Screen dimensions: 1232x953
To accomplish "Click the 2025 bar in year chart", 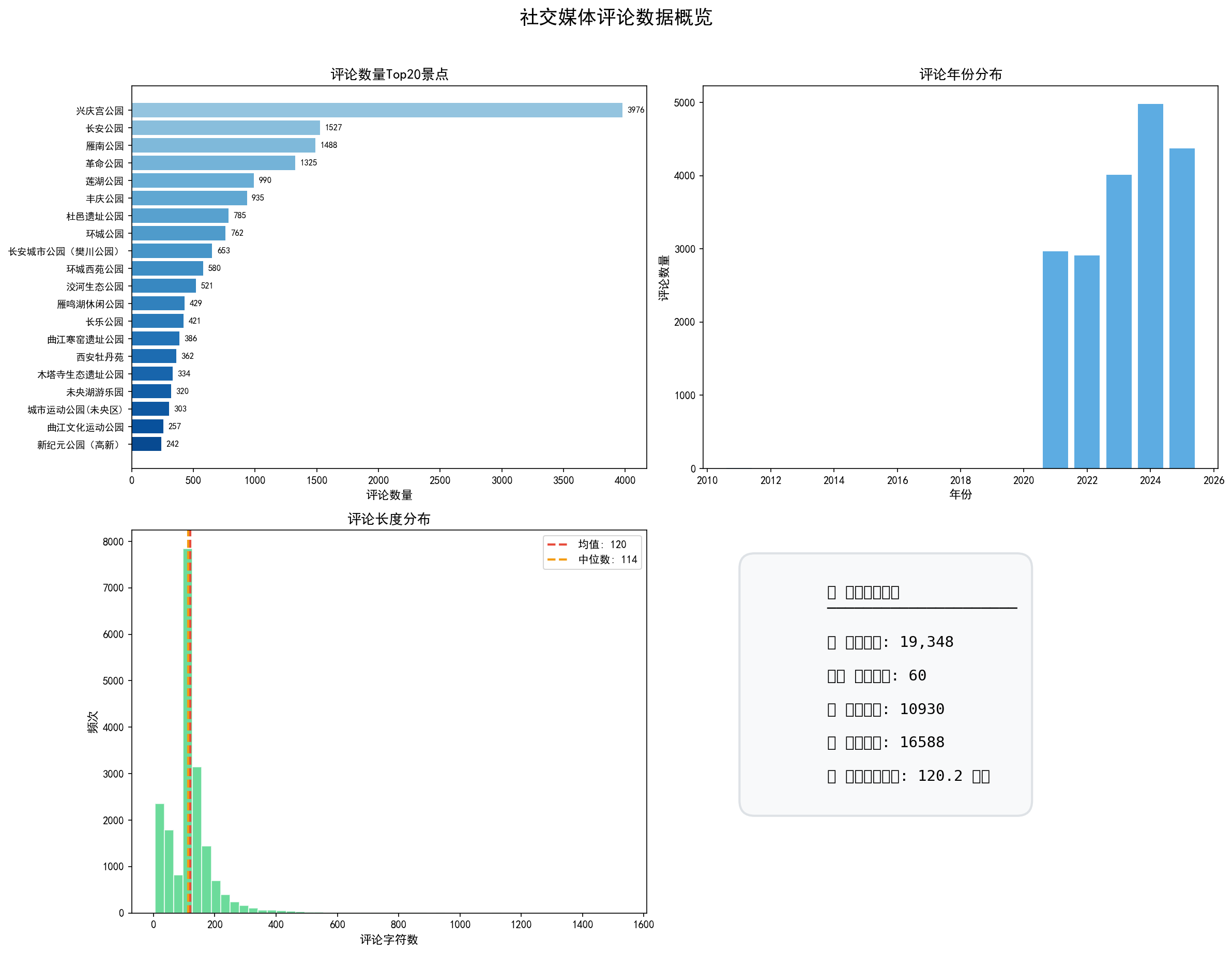I will 1181,308.
